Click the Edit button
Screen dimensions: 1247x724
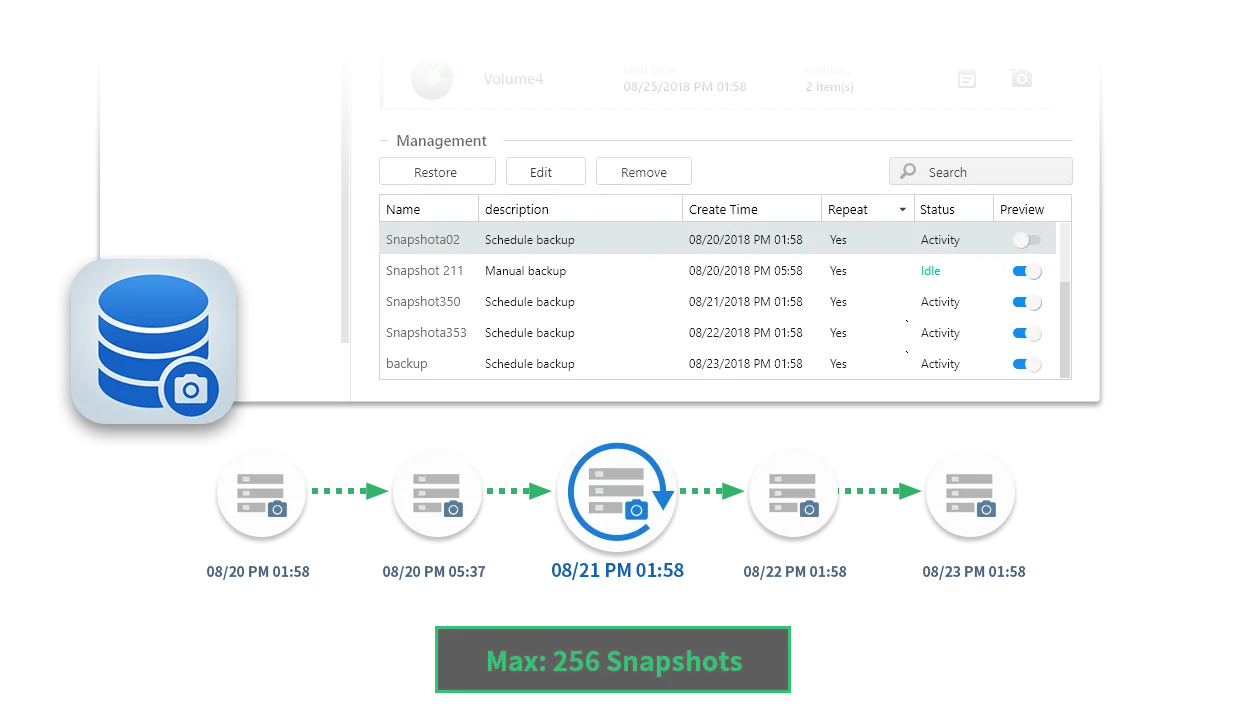[x=545, y=172]
